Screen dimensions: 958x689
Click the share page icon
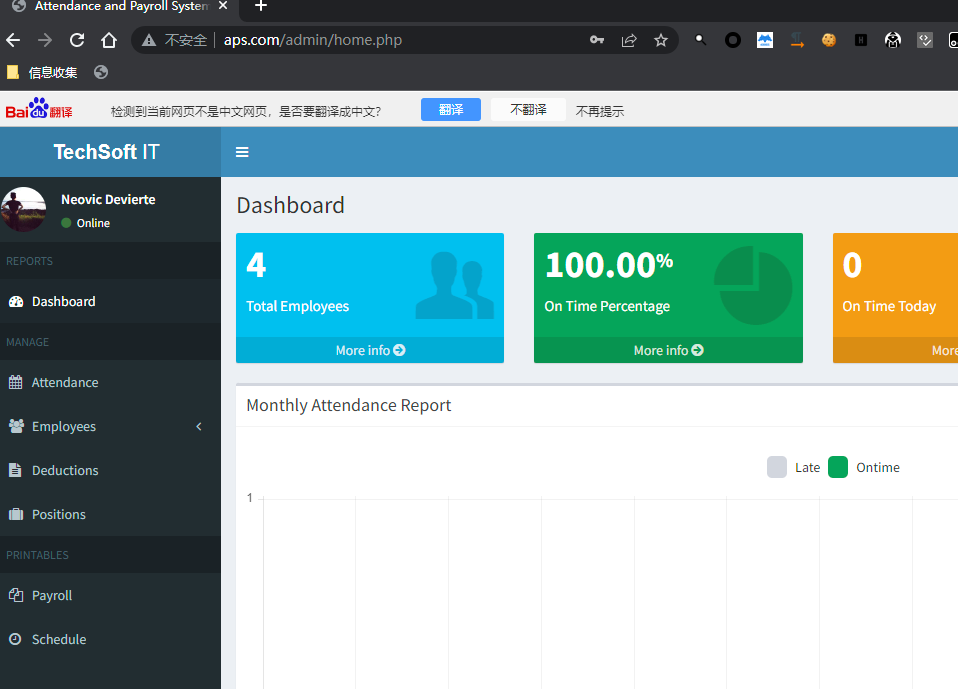(629, 40)
